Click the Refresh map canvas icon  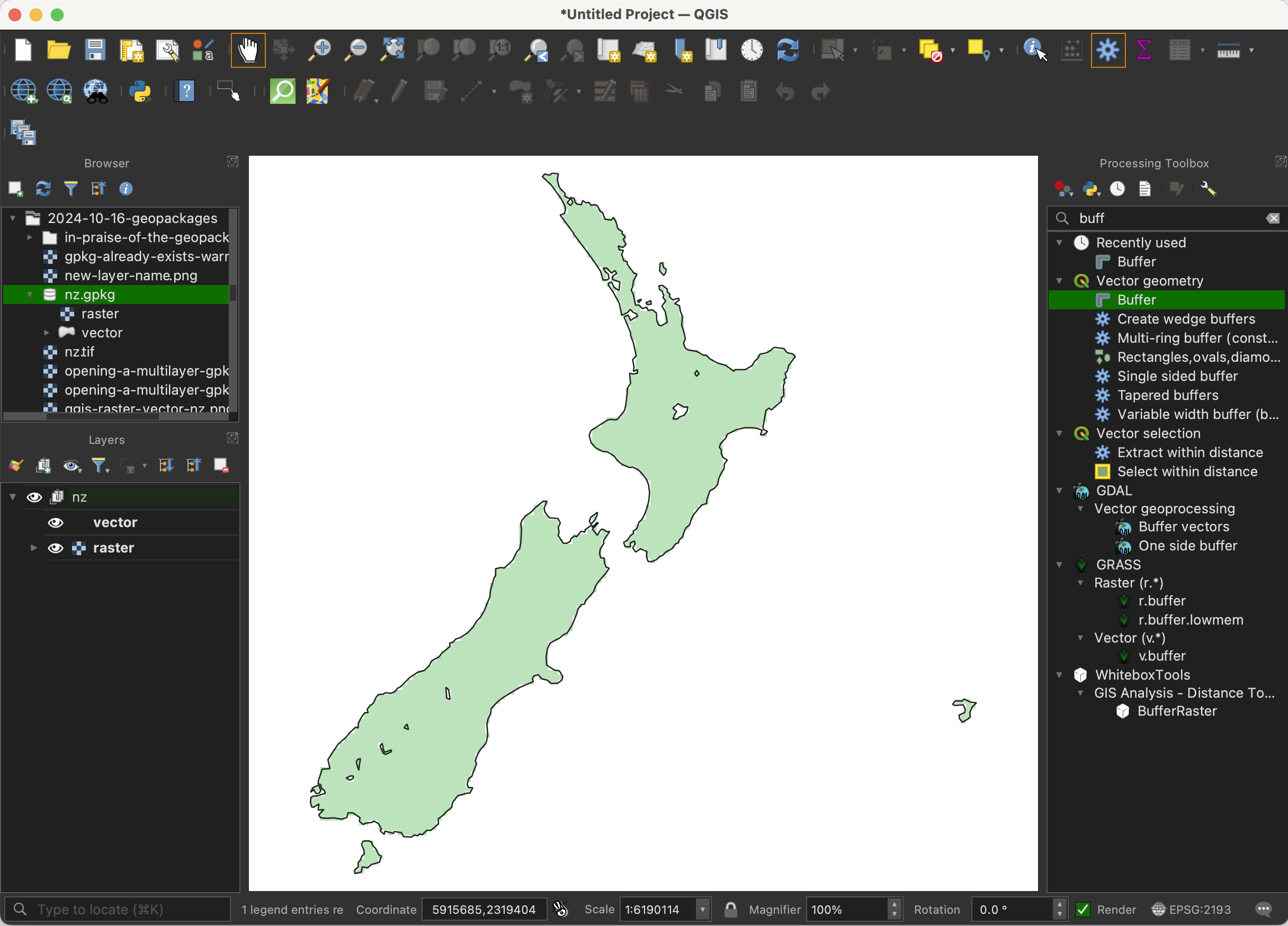(788, 50)
